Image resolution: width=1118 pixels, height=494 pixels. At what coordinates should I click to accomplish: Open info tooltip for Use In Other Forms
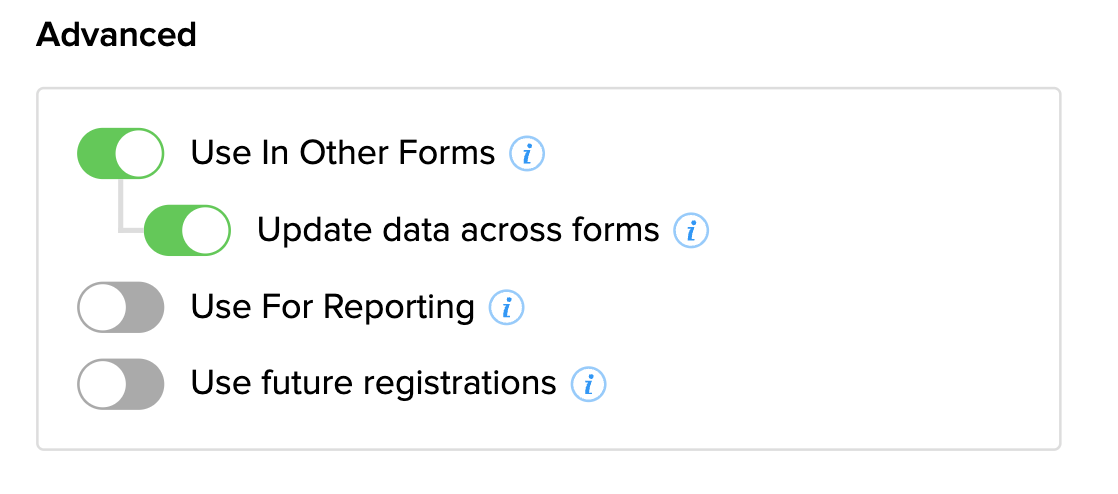coord(527,154)
